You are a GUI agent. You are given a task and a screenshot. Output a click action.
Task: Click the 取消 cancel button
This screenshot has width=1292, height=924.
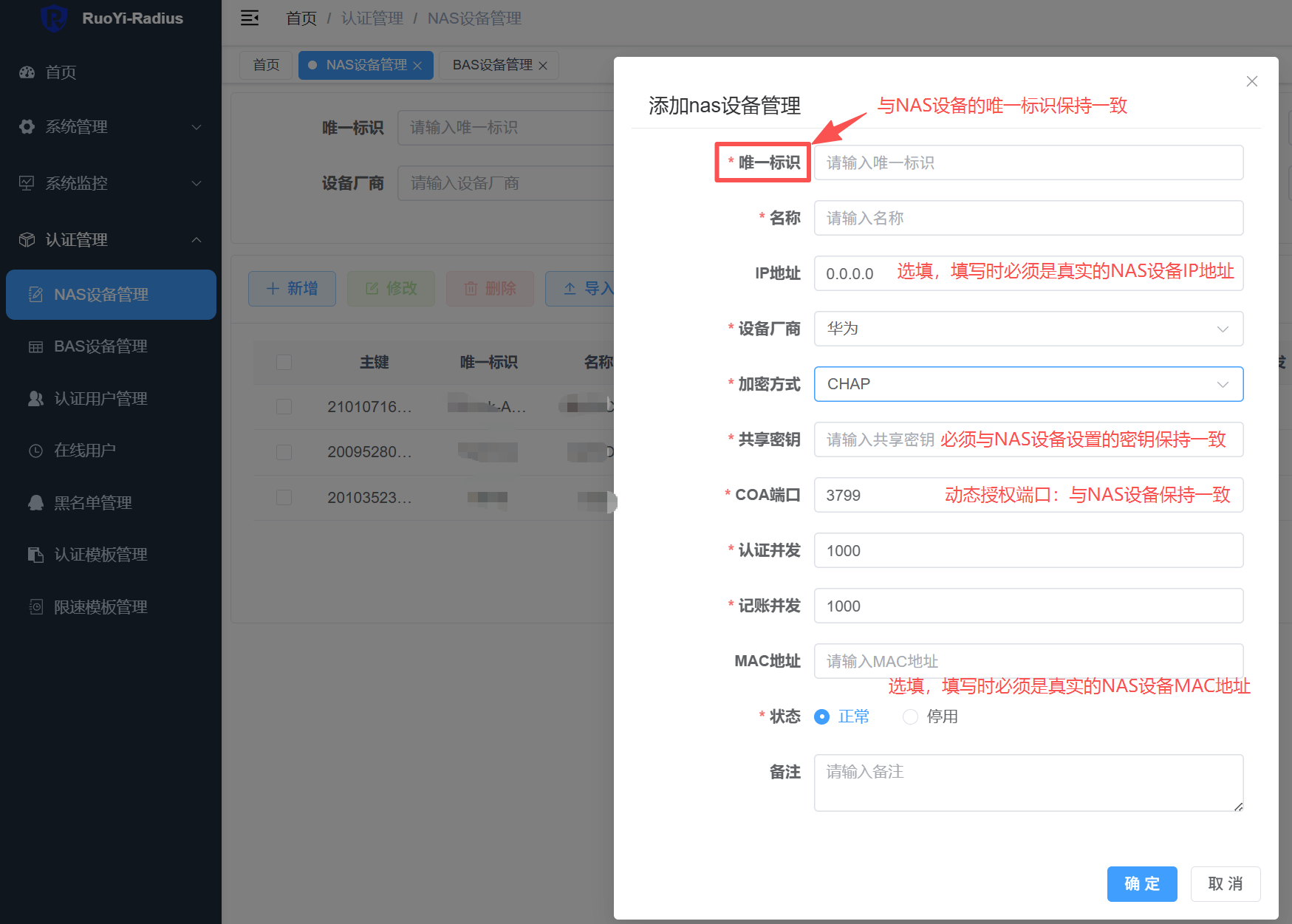point(1225,883)
